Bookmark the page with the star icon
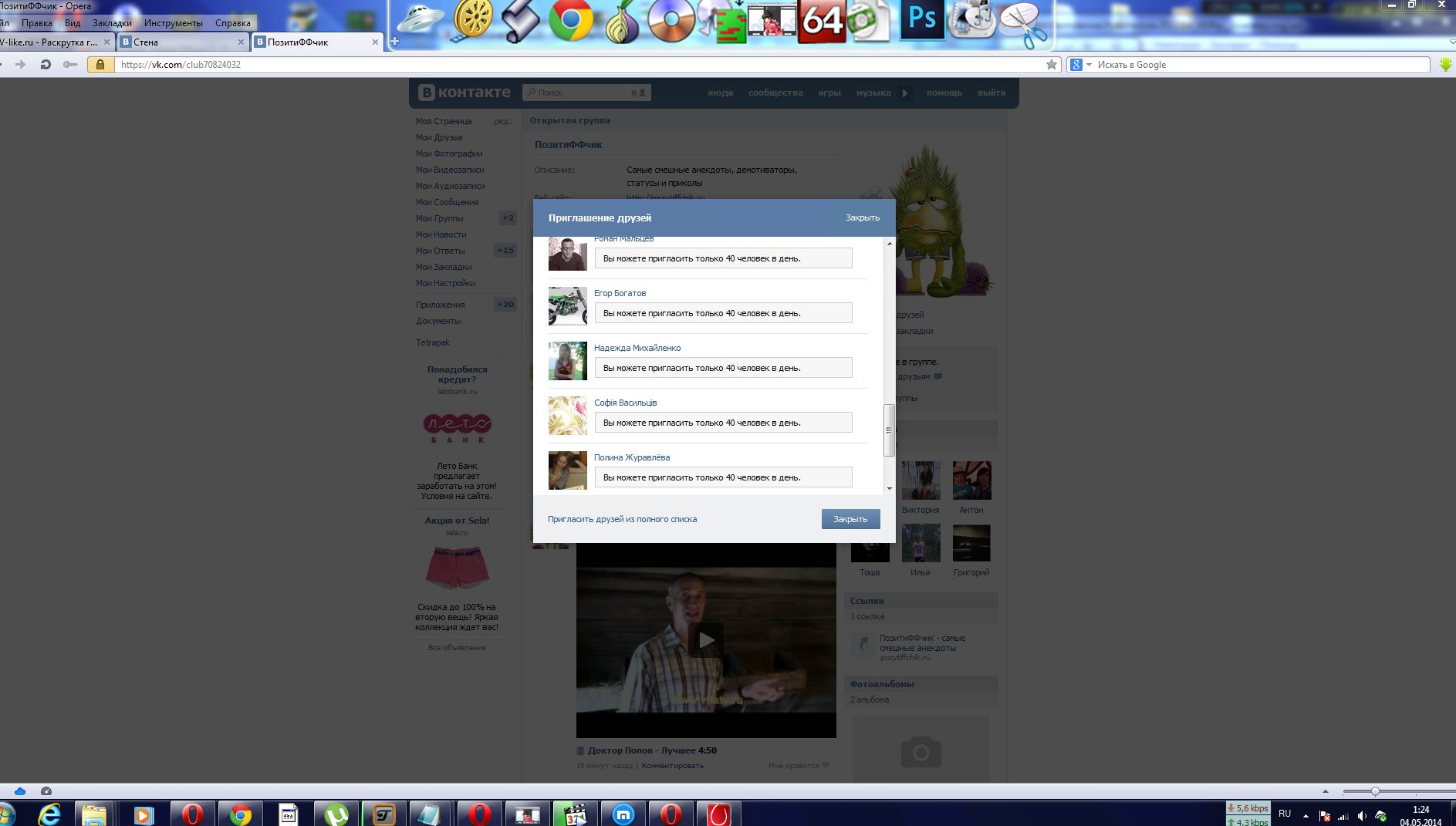 click(x=1051, y=65)
